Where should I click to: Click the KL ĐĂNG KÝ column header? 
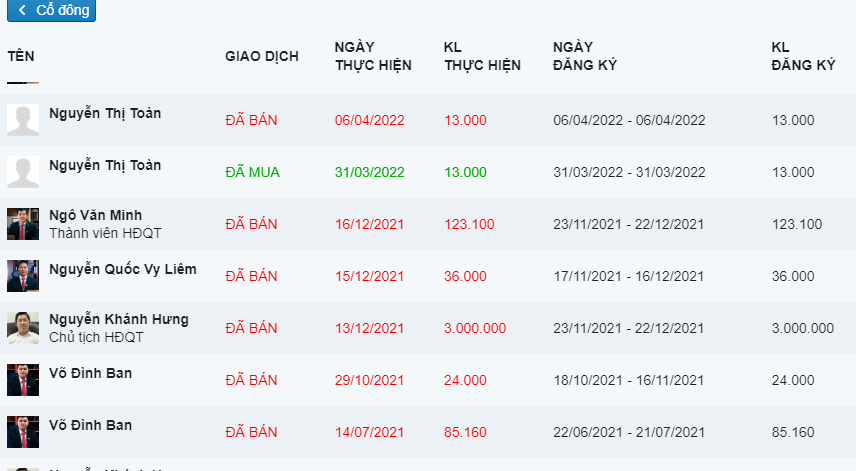tap(803, 56)
